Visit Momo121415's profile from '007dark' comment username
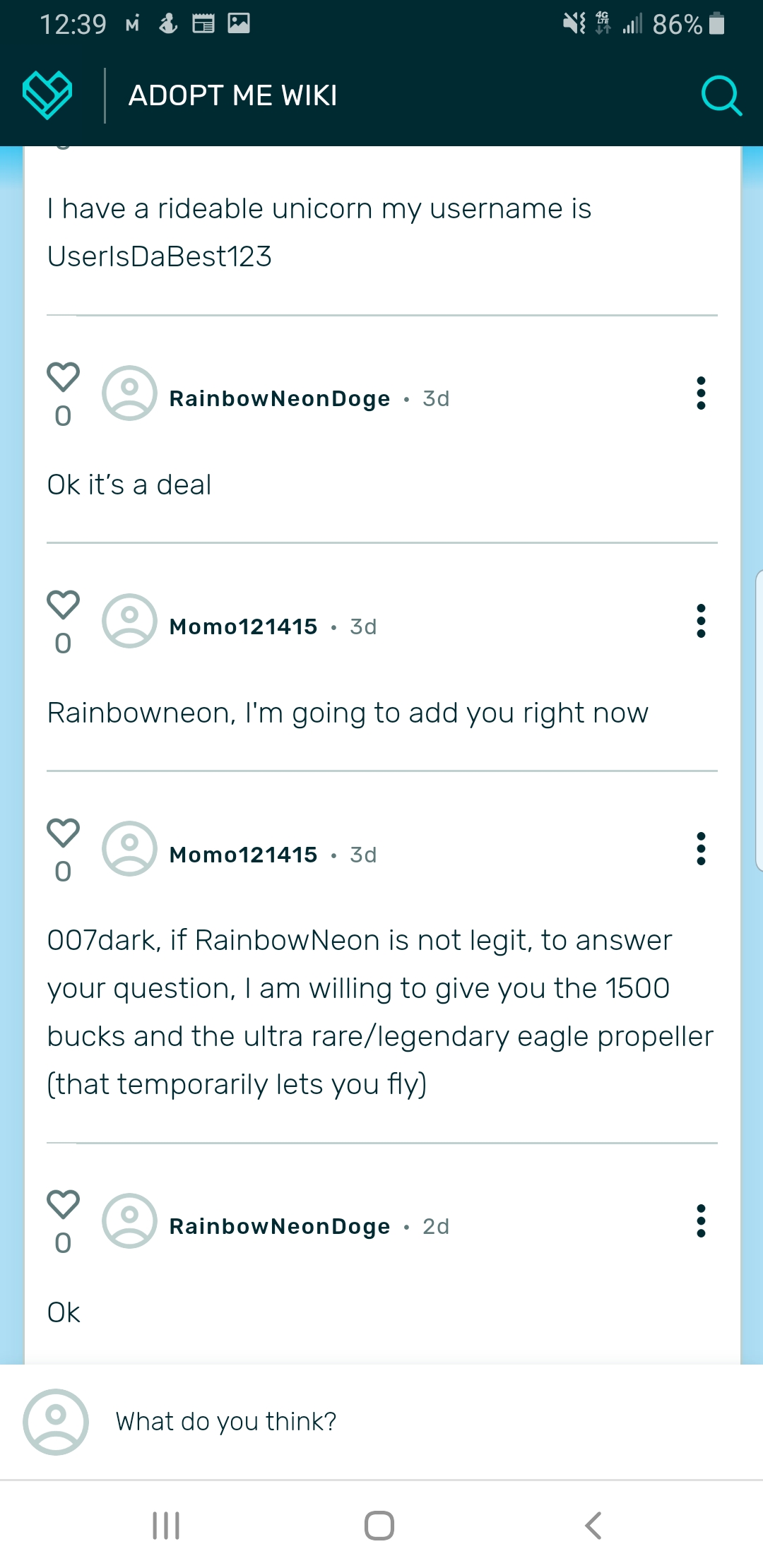 (244, 855)
